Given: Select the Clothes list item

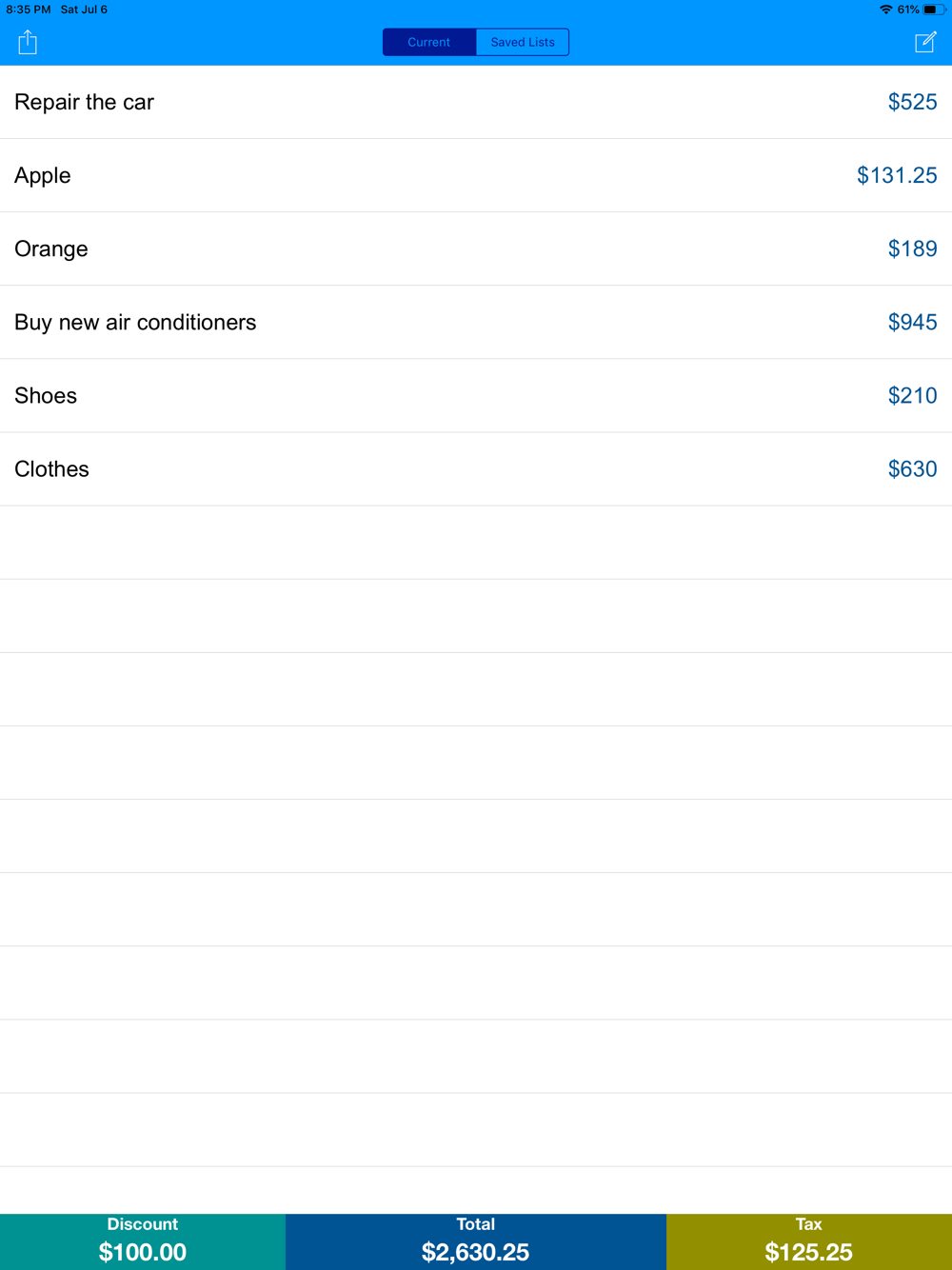Looking at the screenshot, I should click(476, 468).
